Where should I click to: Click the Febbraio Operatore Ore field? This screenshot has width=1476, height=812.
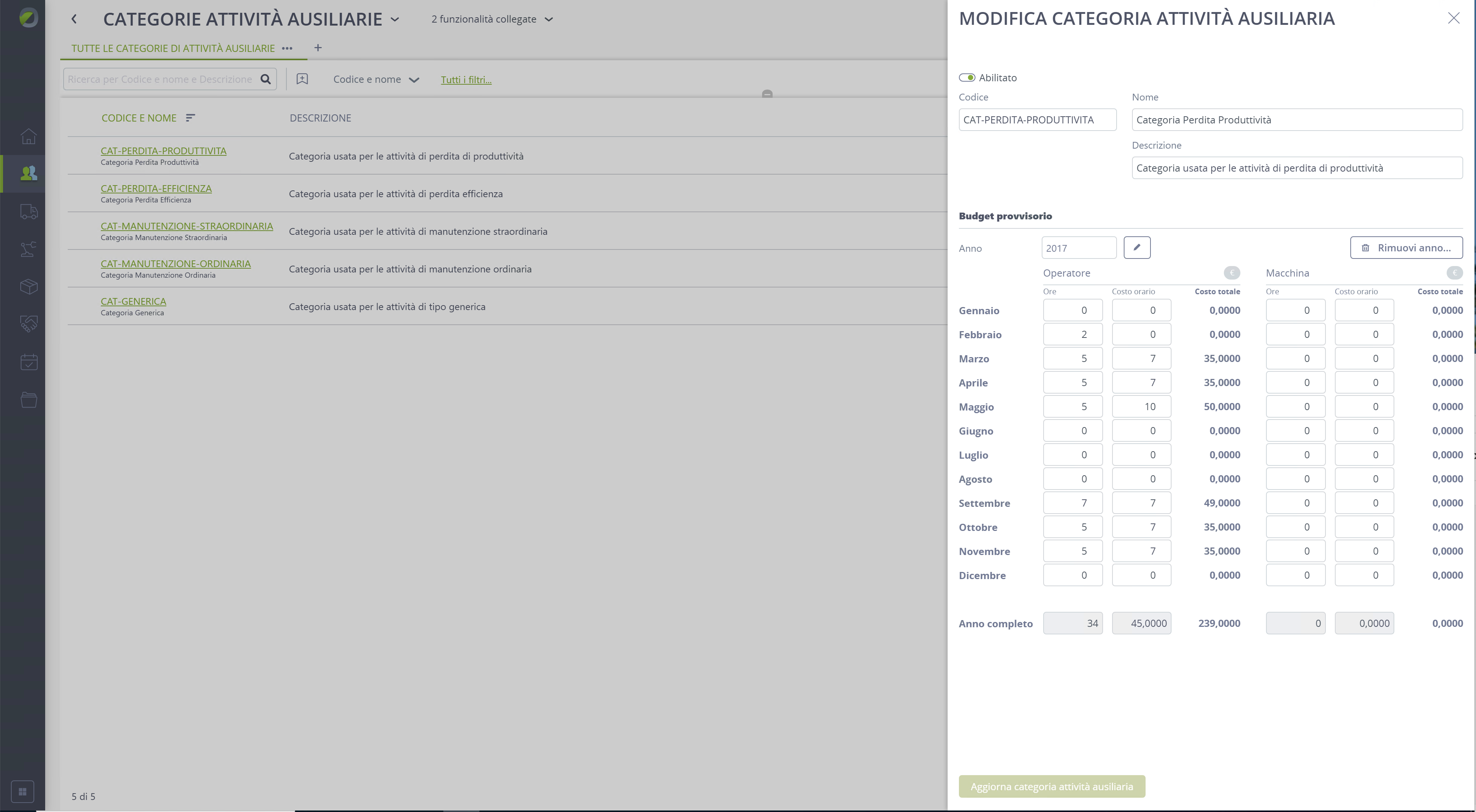coord(1073,334)
